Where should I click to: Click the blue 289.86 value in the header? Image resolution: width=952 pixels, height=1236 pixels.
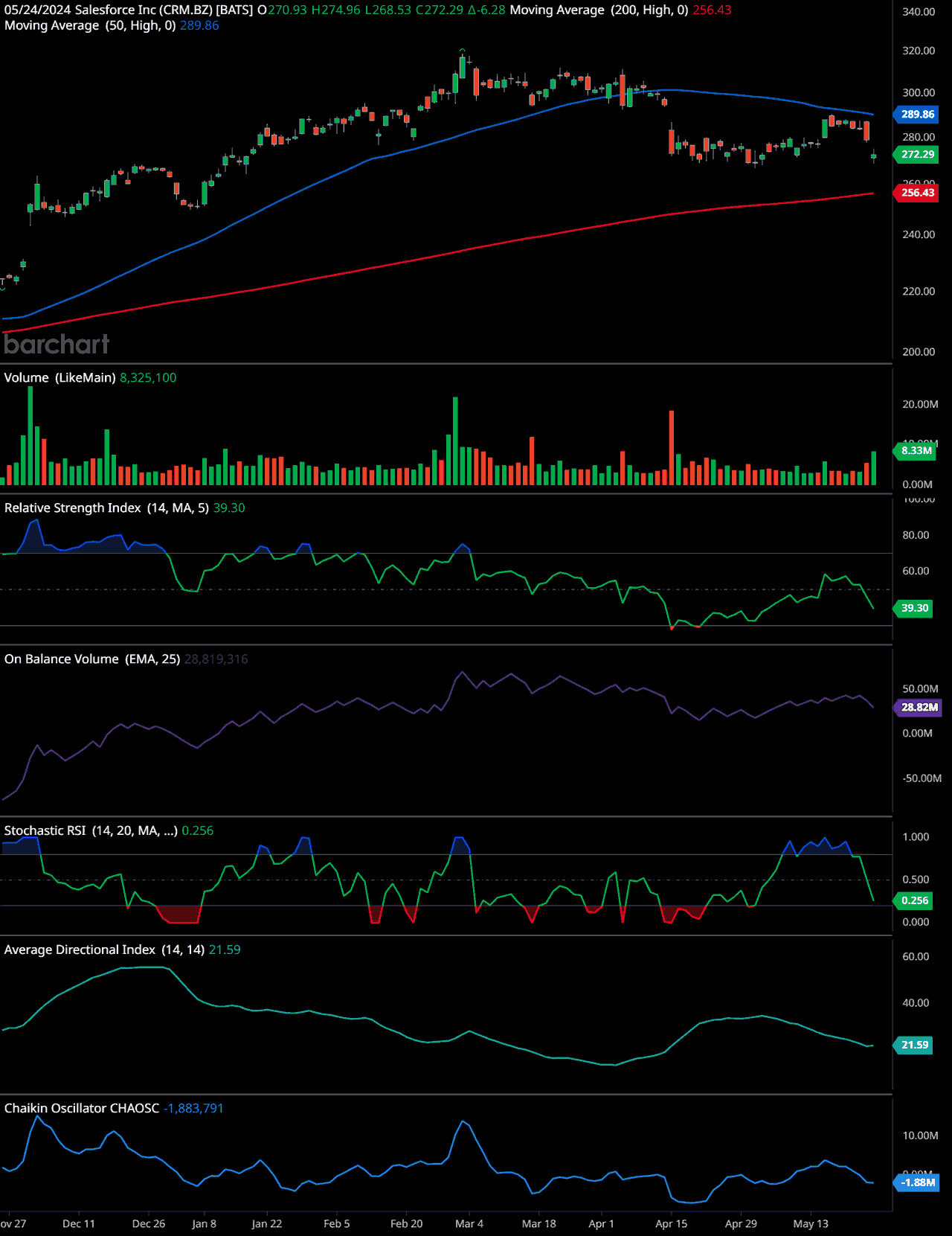(199, 25)
